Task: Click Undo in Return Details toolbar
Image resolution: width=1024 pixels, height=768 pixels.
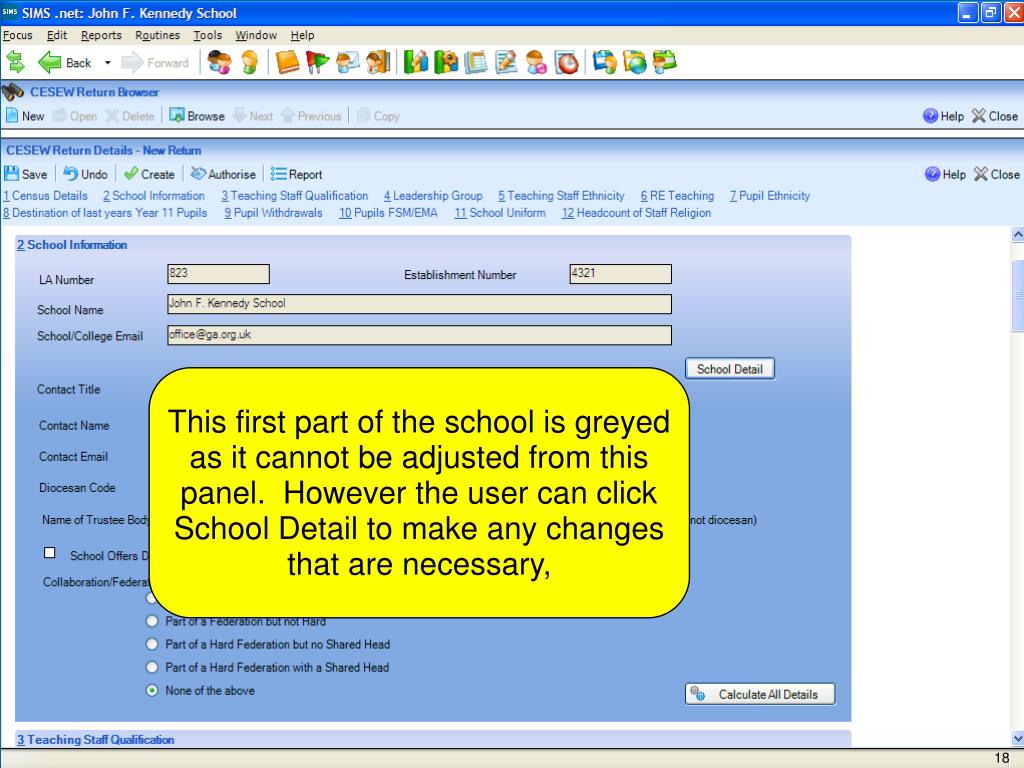Action: point(86,174)
